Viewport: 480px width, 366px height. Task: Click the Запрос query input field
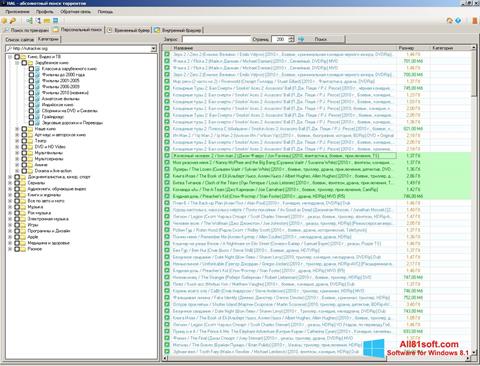tap(216, 39)
